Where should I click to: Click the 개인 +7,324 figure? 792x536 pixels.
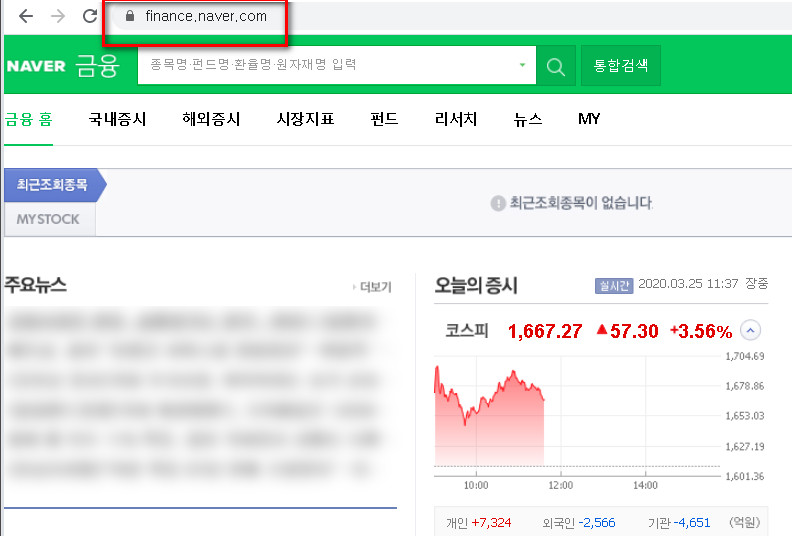tap(478, 523)
